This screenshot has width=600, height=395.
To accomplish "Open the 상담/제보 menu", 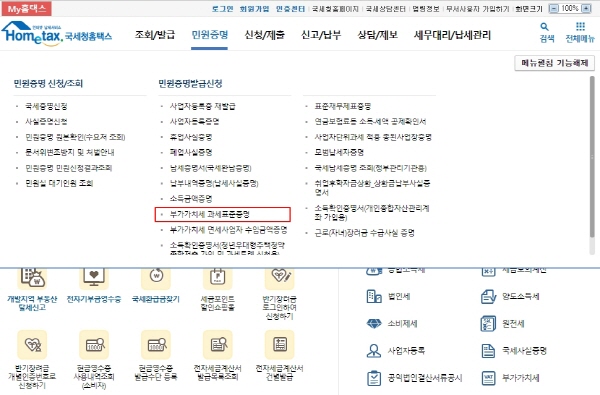I will (378, 35).
